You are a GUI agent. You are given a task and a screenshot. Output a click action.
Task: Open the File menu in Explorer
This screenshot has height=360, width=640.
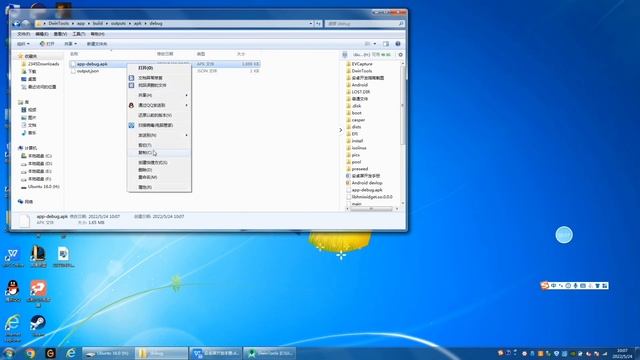click(x=24, y=34)
